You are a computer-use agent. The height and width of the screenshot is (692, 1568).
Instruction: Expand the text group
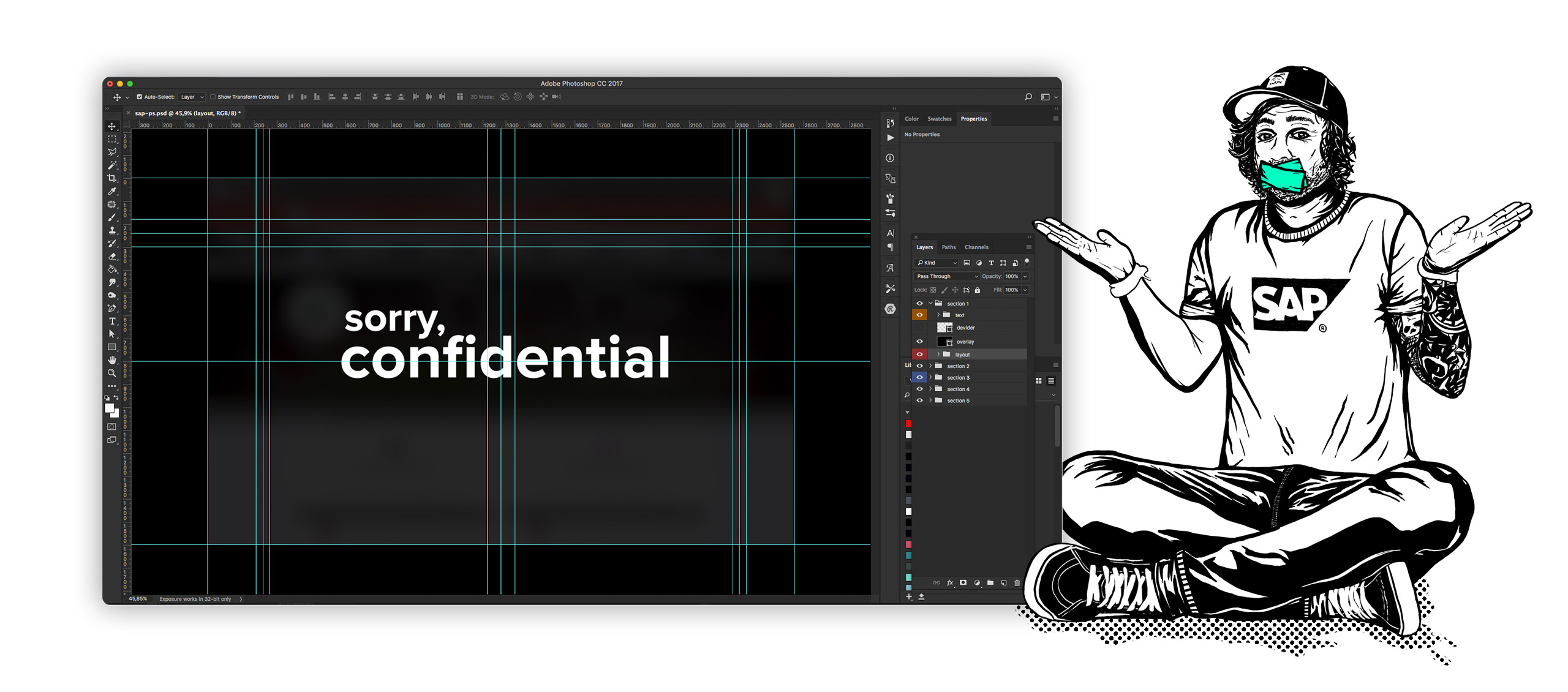tap(938, 315)
